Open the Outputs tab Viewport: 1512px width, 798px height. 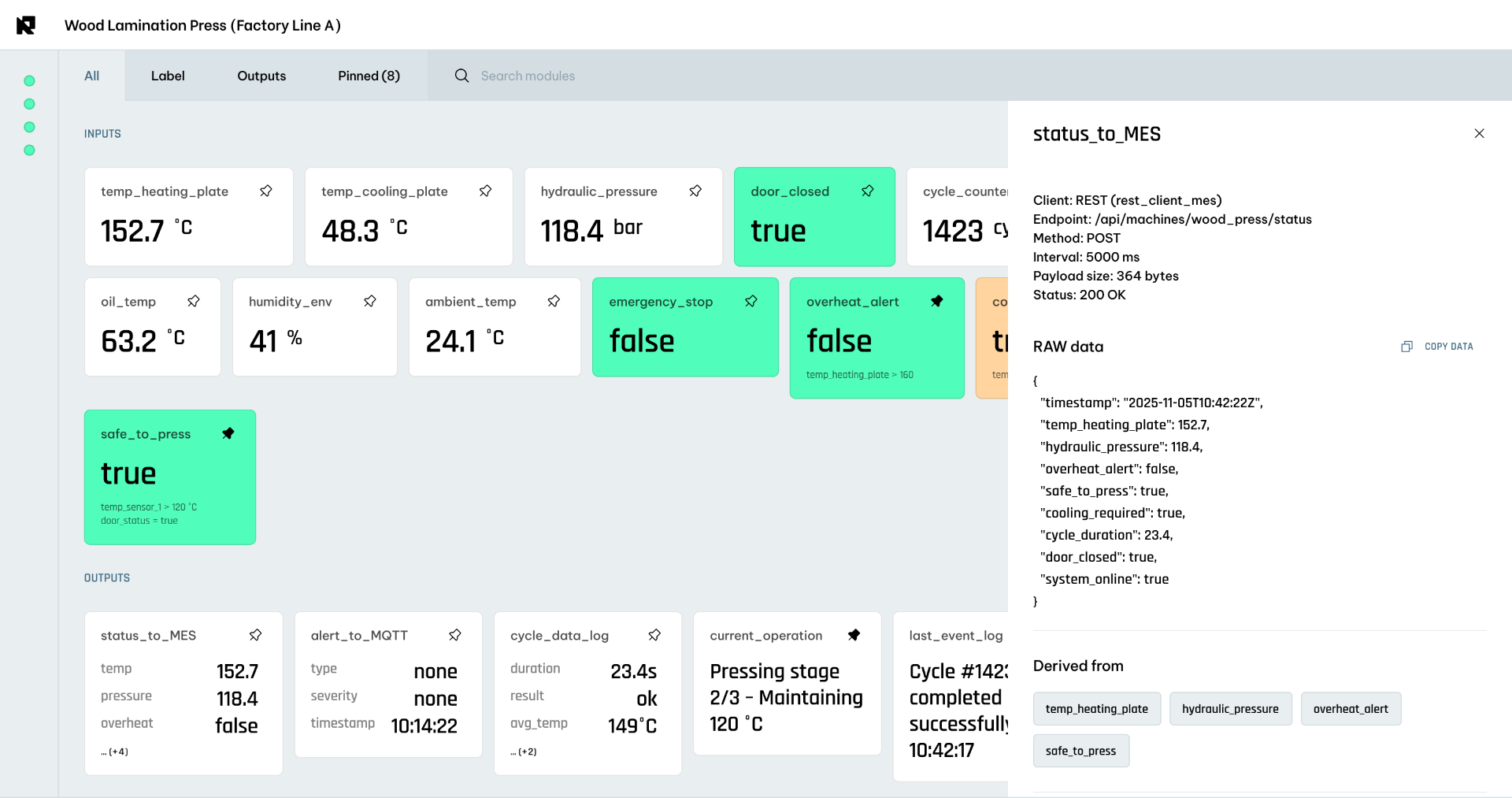(x=261, y=76)
